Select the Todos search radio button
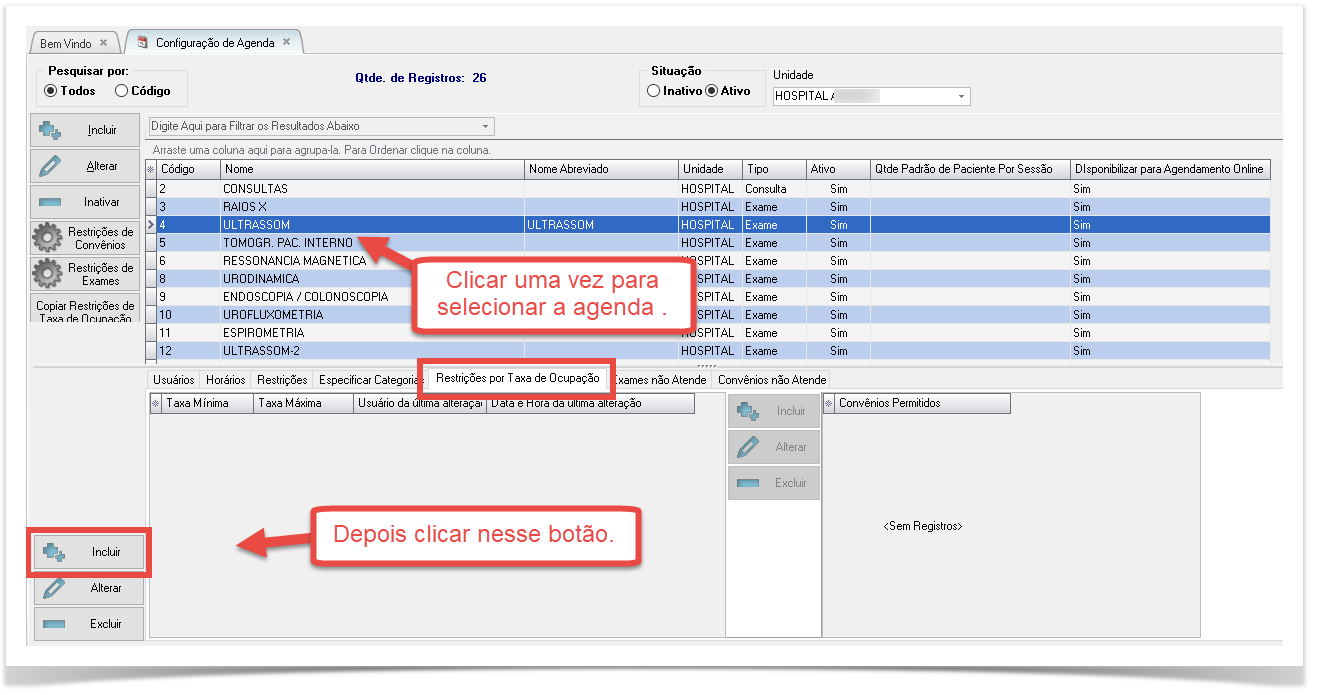The width and height of the screenshot is (1317, 695). click(51, 91)
